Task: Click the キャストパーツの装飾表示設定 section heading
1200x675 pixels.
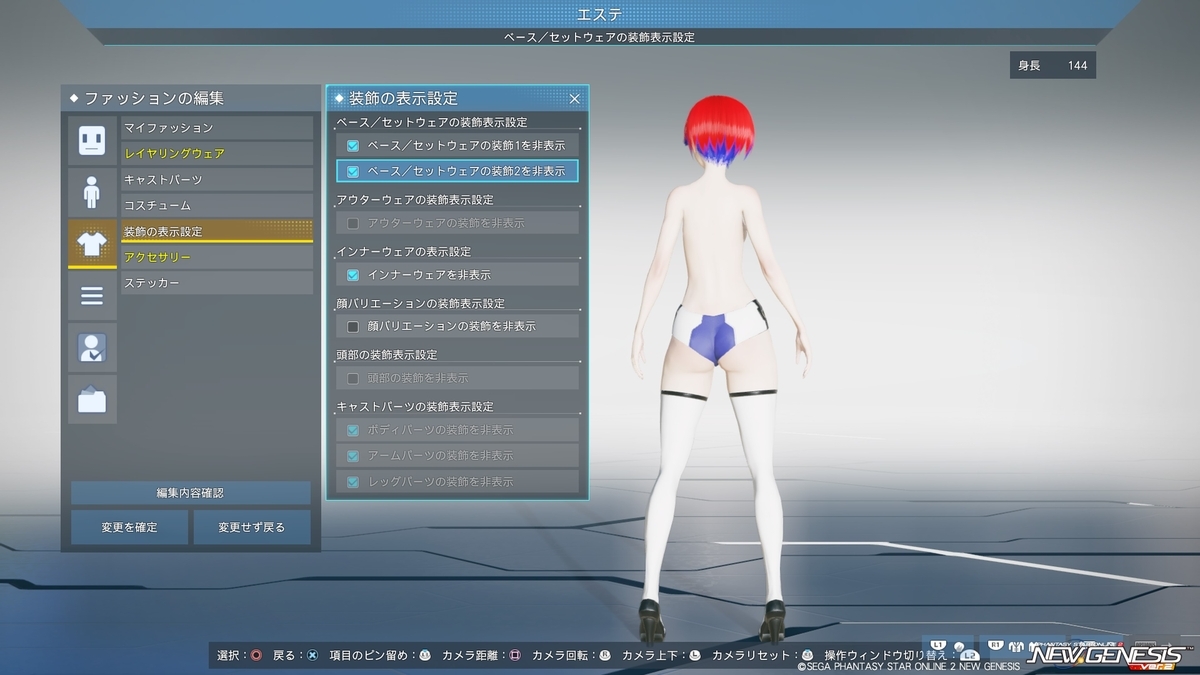Action: point(415,407)
